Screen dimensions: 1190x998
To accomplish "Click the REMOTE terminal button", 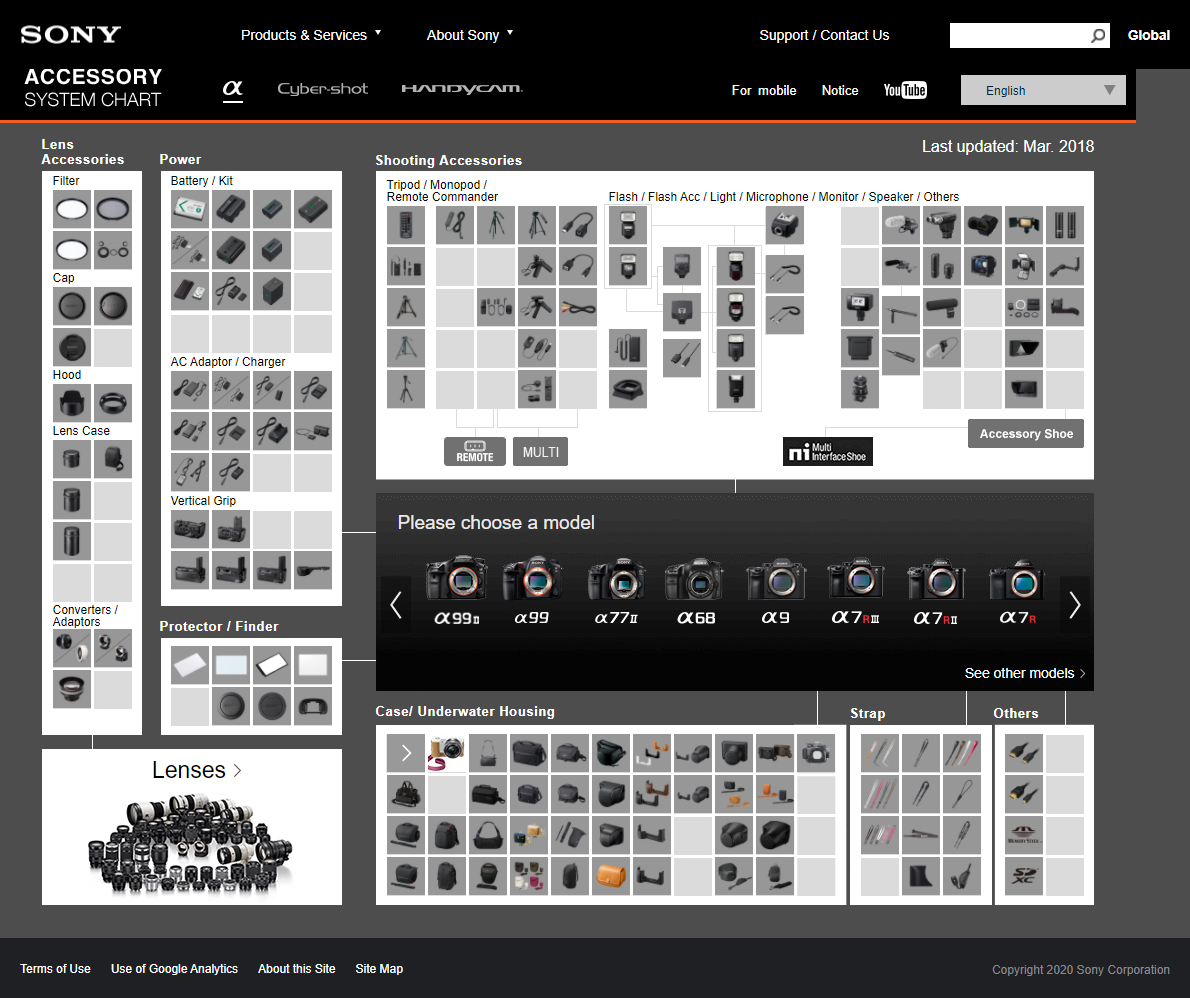I will pos(475,452).
